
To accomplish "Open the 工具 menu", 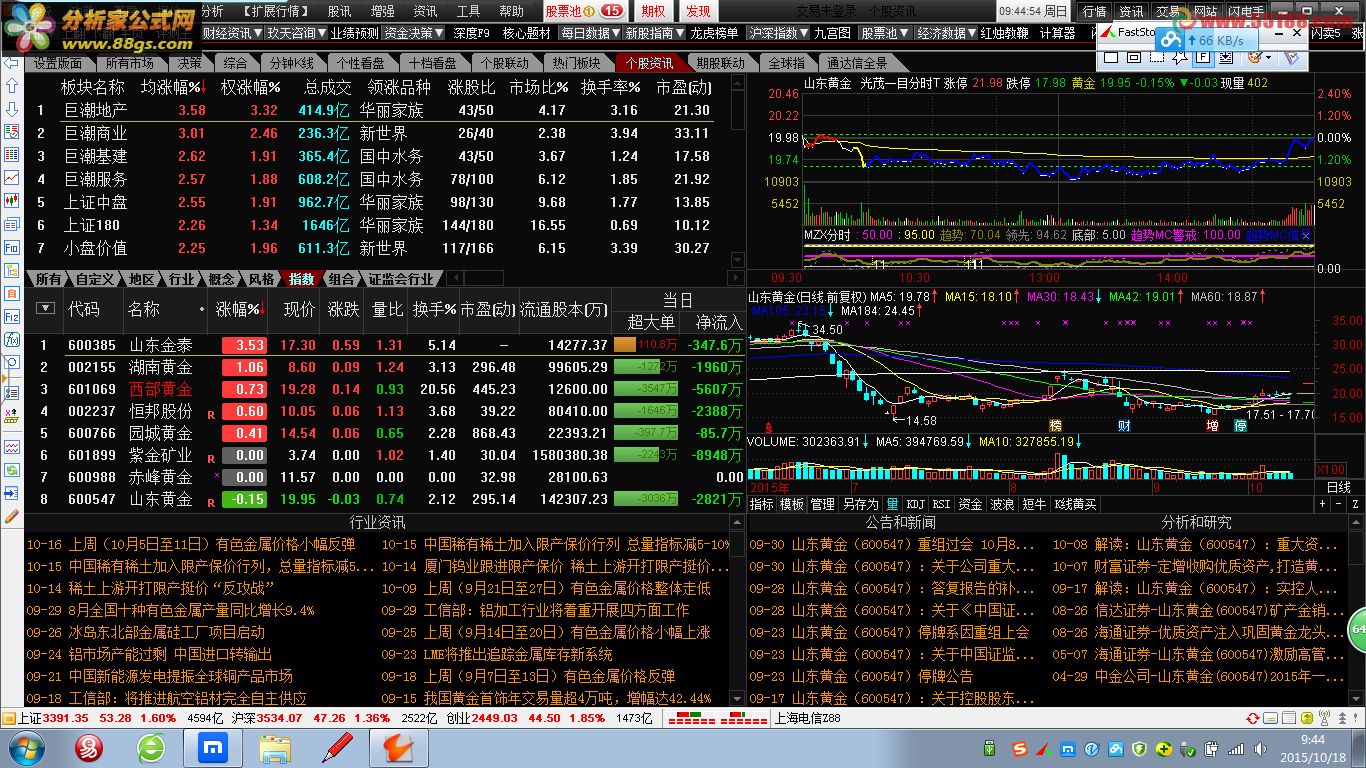I will coord(468,11).
